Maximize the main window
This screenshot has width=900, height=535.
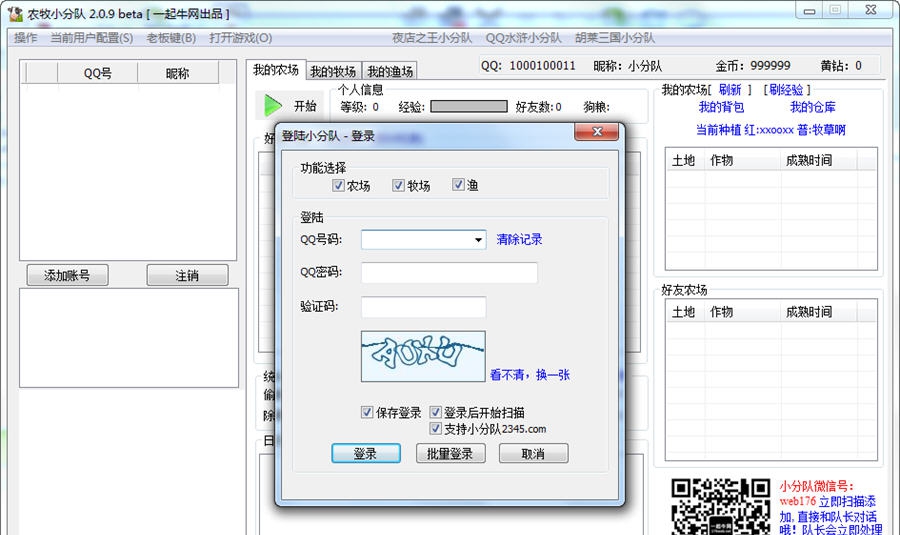[x=836, y=10]
